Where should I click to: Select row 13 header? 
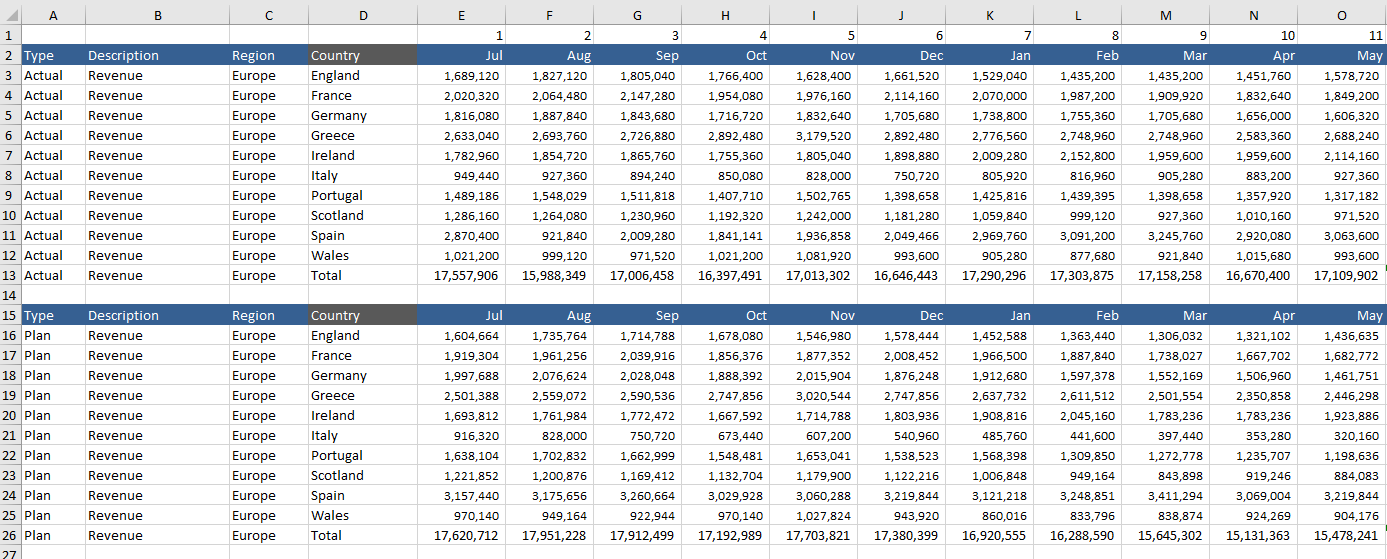(10, 276)
